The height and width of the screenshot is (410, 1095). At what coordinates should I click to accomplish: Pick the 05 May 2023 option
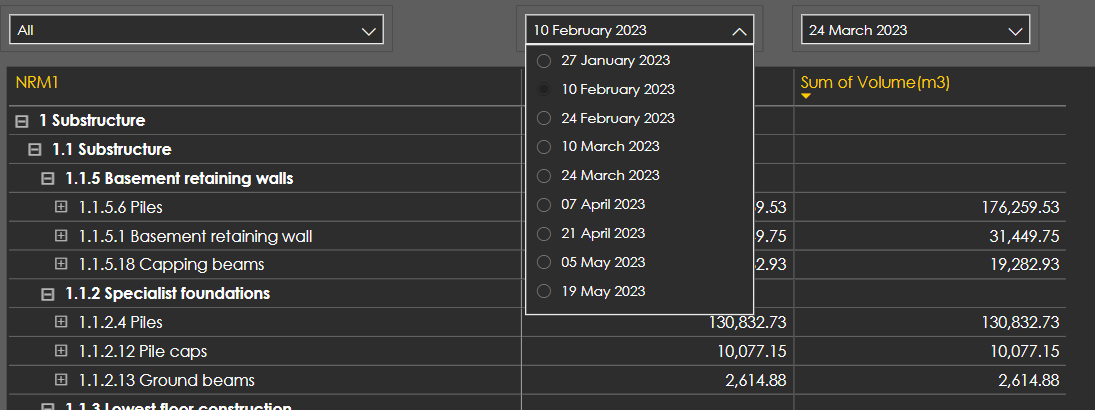[544, 262]
